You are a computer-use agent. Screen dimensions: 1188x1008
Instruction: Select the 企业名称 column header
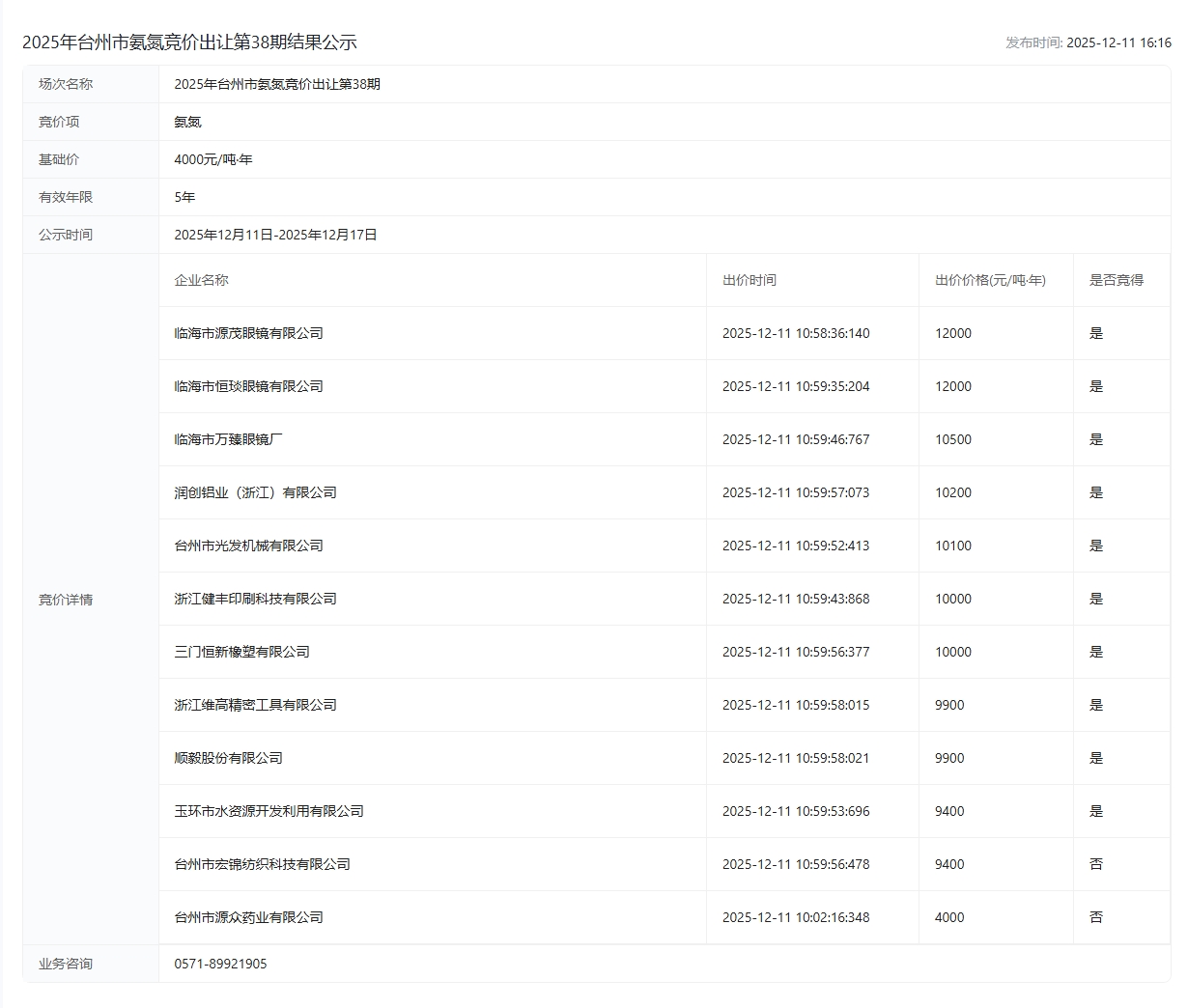pos(201,280)
